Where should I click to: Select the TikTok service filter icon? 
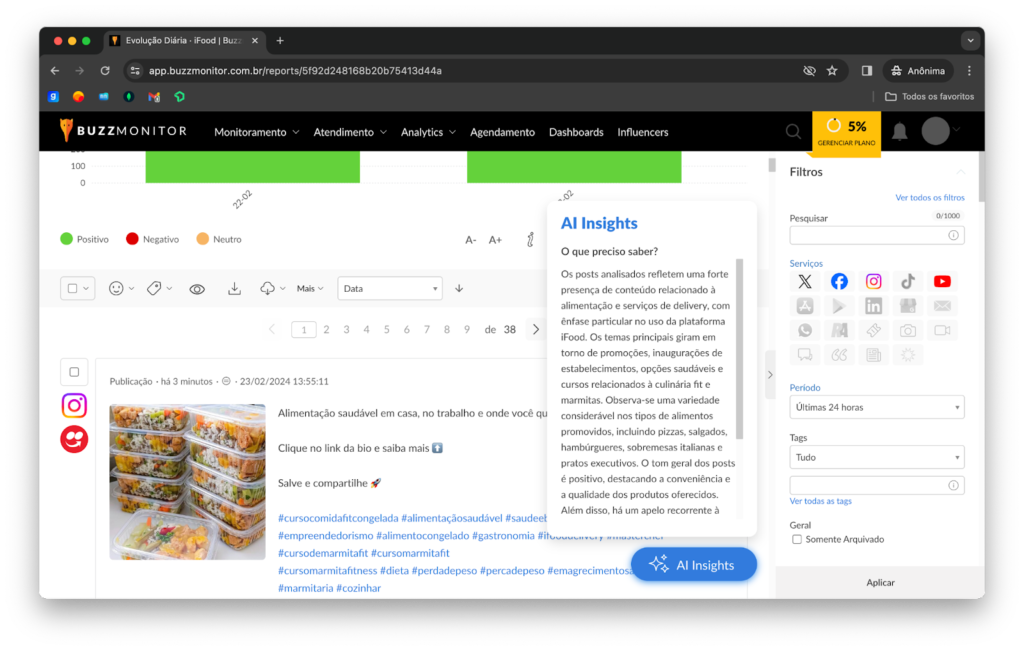tap(907, 282)
